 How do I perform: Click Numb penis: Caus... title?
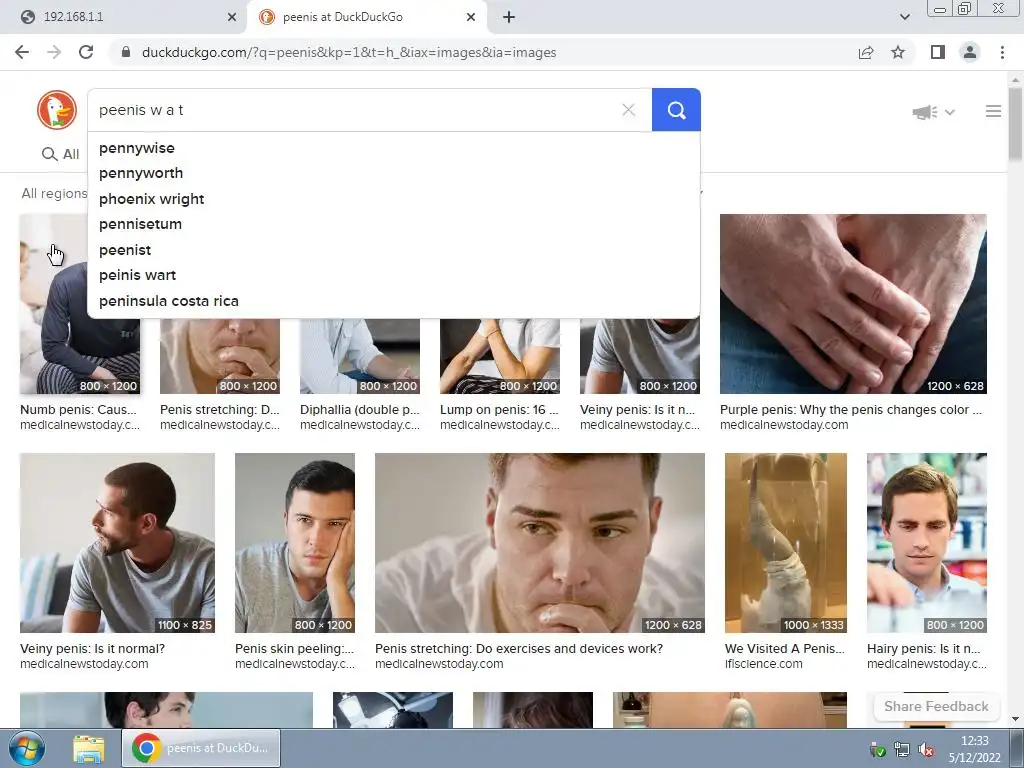[78, 409]
